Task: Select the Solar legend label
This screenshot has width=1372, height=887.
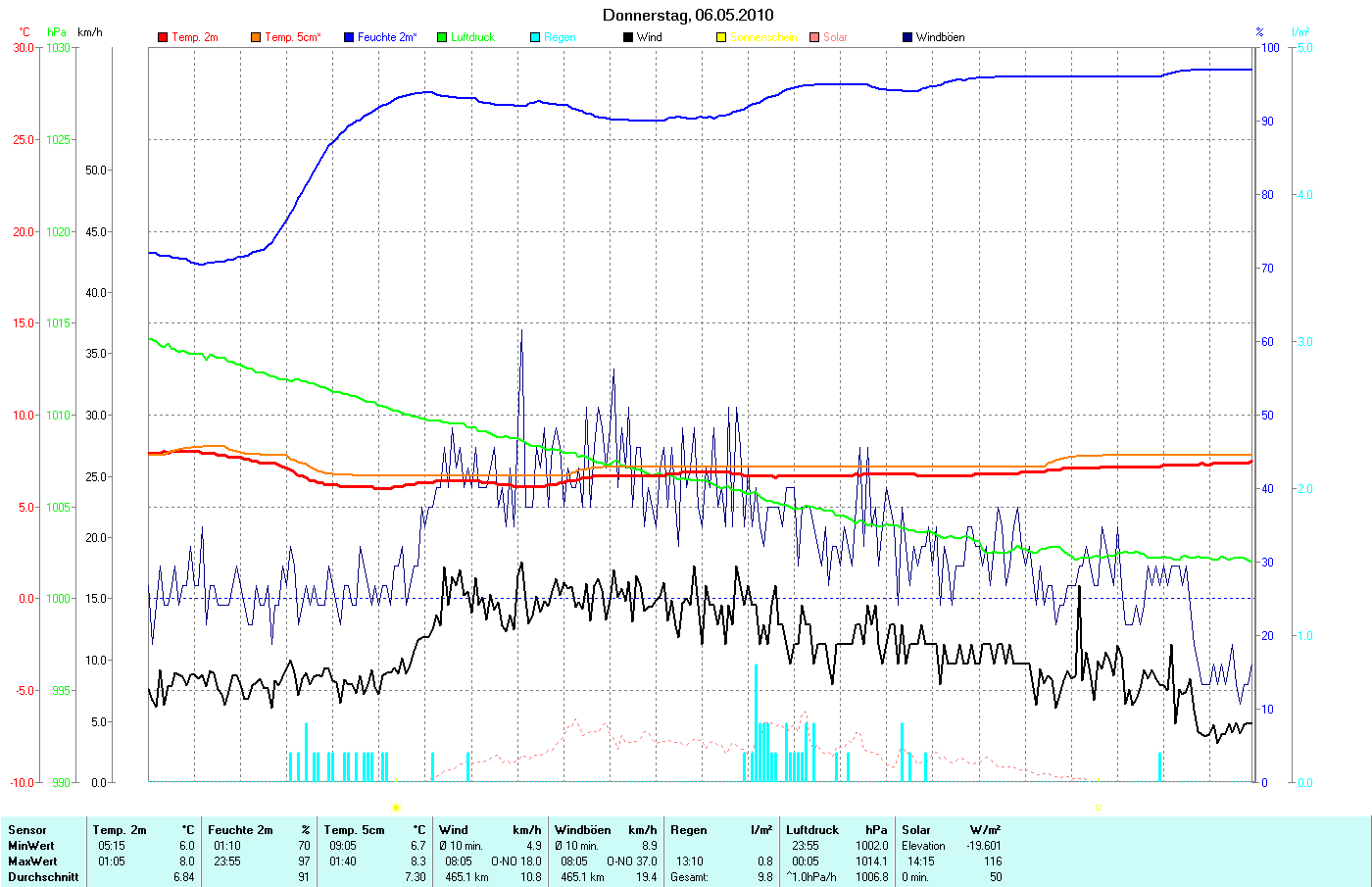Action: click(x=835, y=37)
